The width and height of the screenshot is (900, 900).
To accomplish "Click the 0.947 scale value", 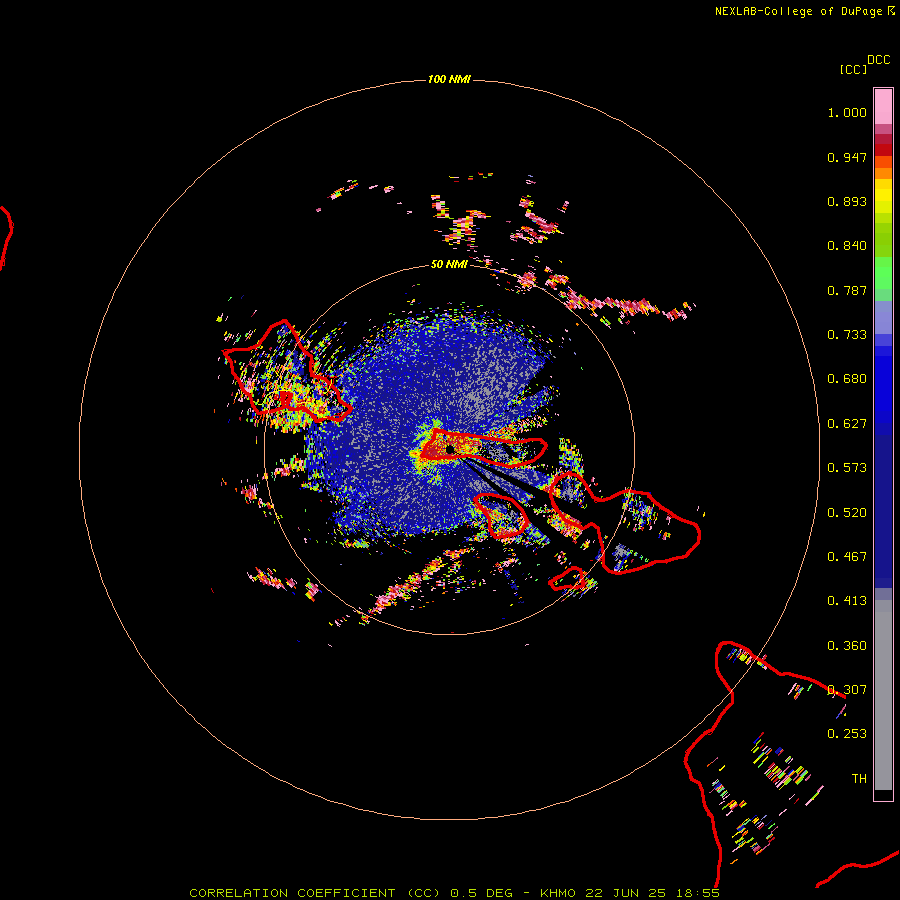I will [847, 157].
